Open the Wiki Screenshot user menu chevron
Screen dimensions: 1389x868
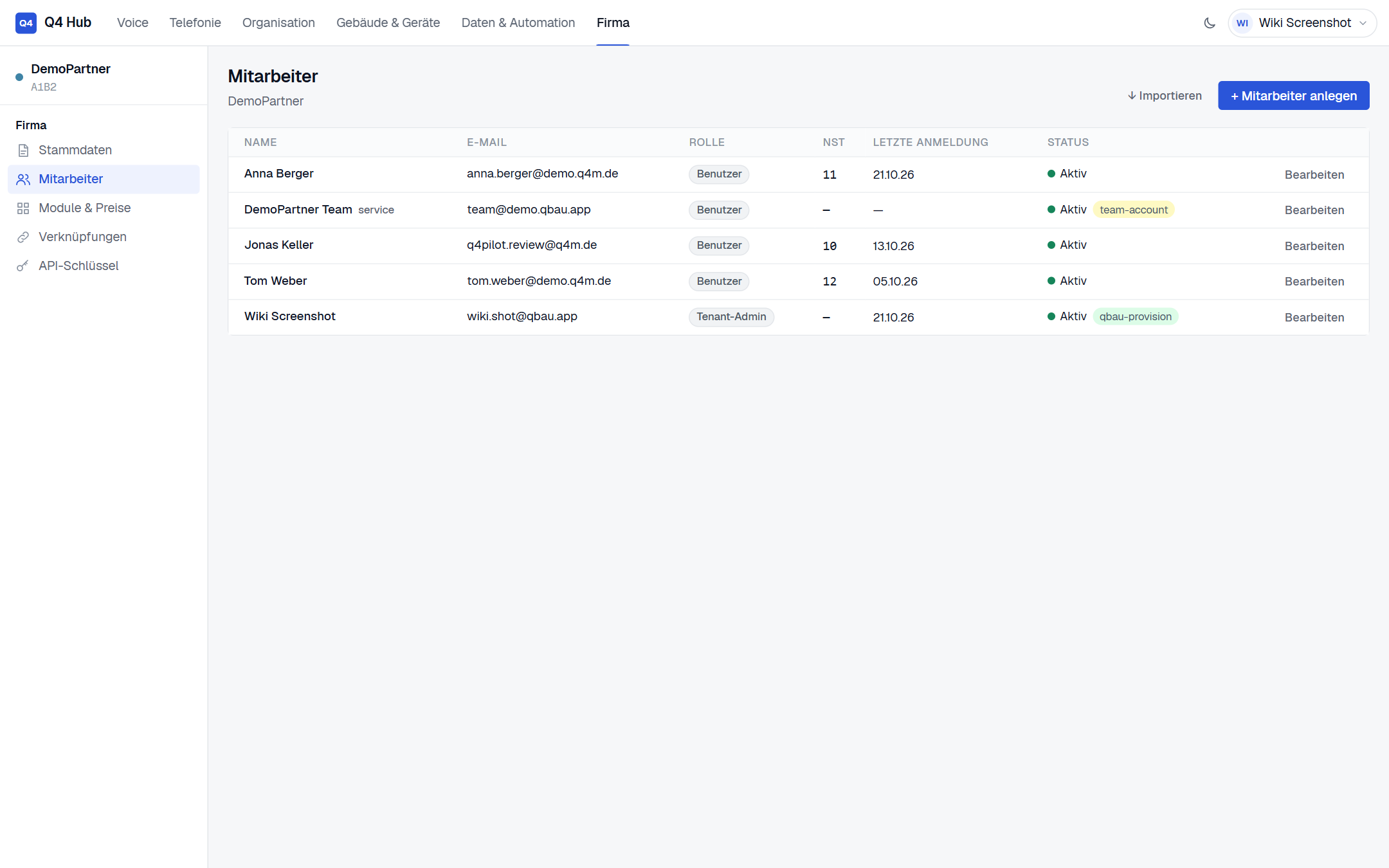[x=1363, y=23]
